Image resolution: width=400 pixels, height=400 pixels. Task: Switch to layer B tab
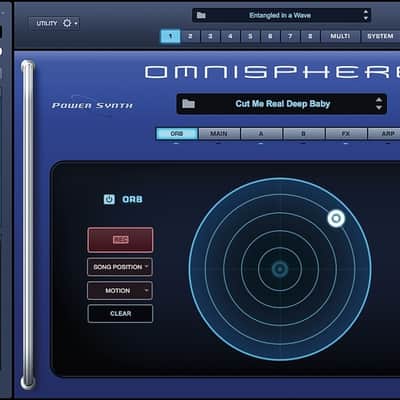click(x=304, y=134)
